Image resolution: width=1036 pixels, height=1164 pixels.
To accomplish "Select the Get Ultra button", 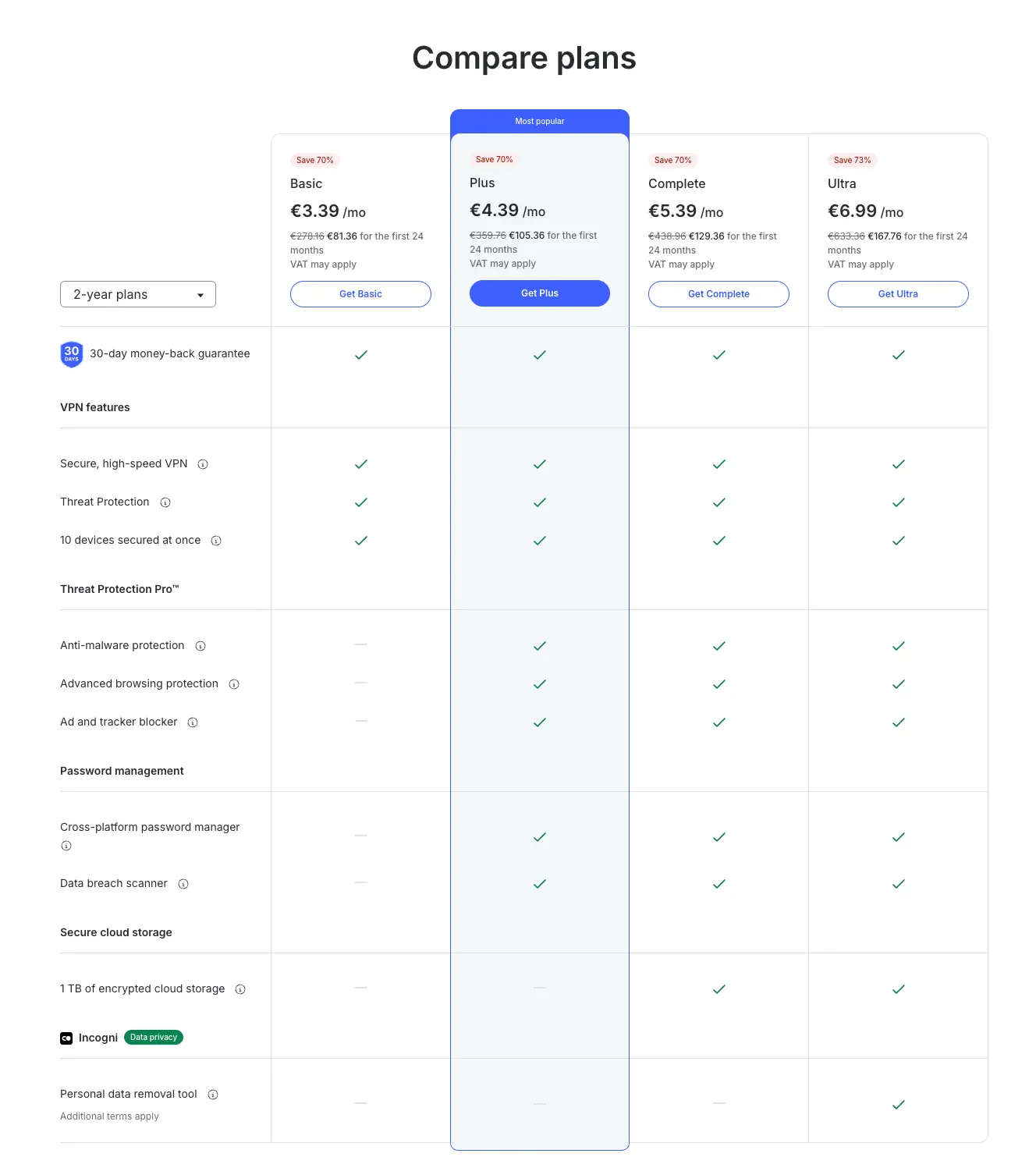I will click(x=898, y=294).
